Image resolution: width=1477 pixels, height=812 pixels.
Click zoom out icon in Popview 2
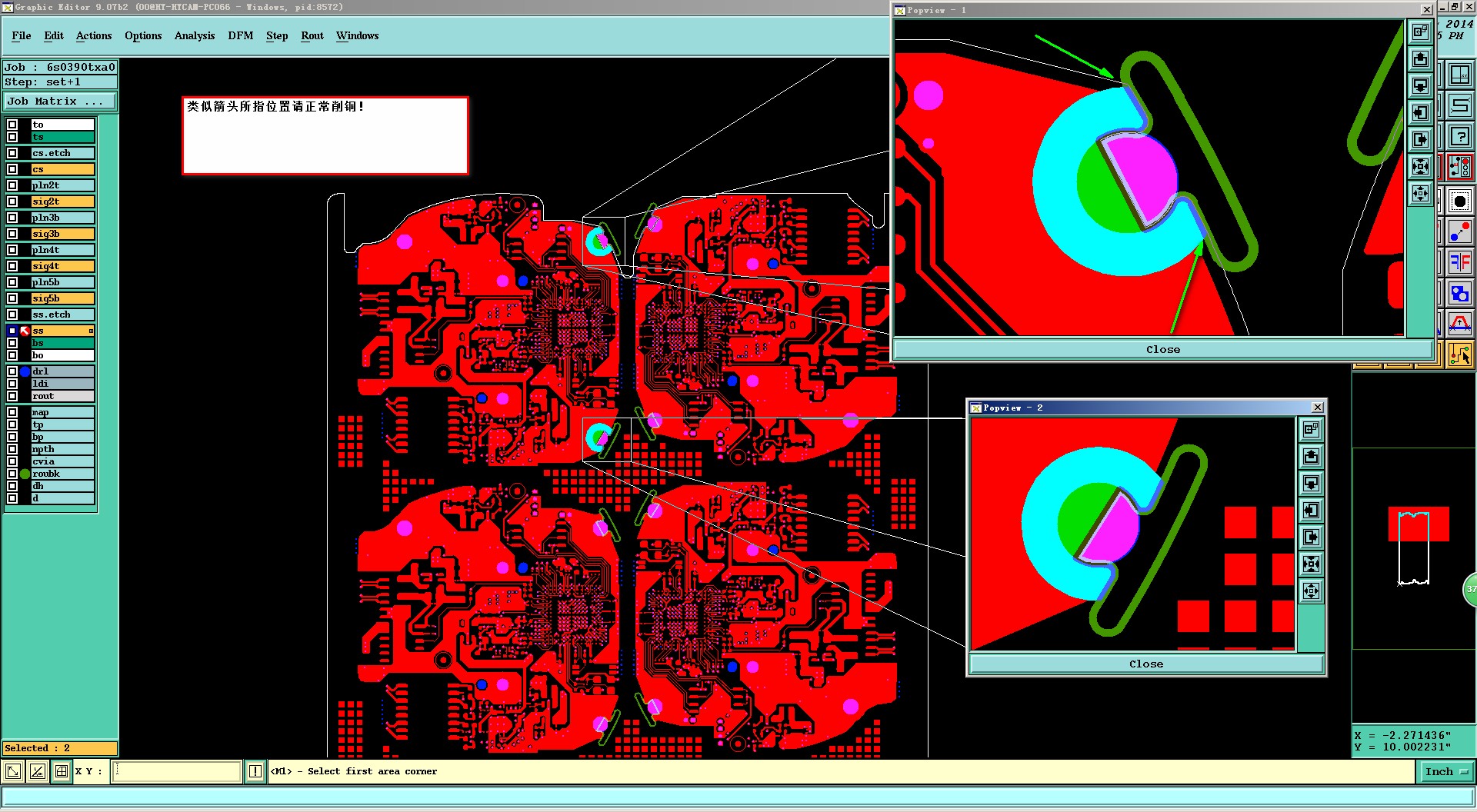[x=1311, y=591]
